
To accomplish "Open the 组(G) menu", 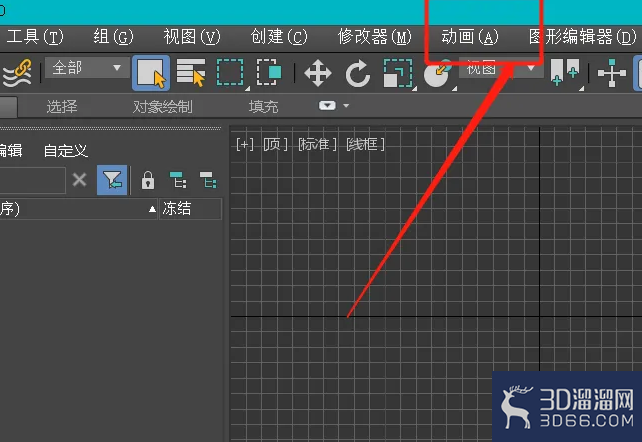I will (x=113, y=37).
